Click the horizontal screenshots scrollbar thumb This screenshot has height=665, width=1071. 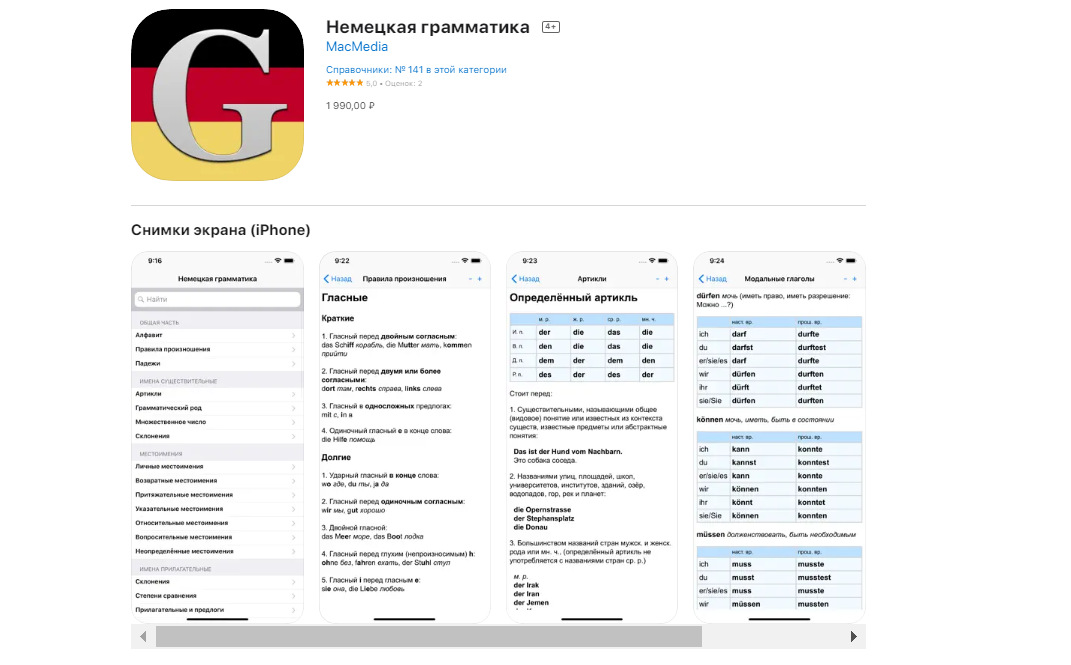point(428,636)
